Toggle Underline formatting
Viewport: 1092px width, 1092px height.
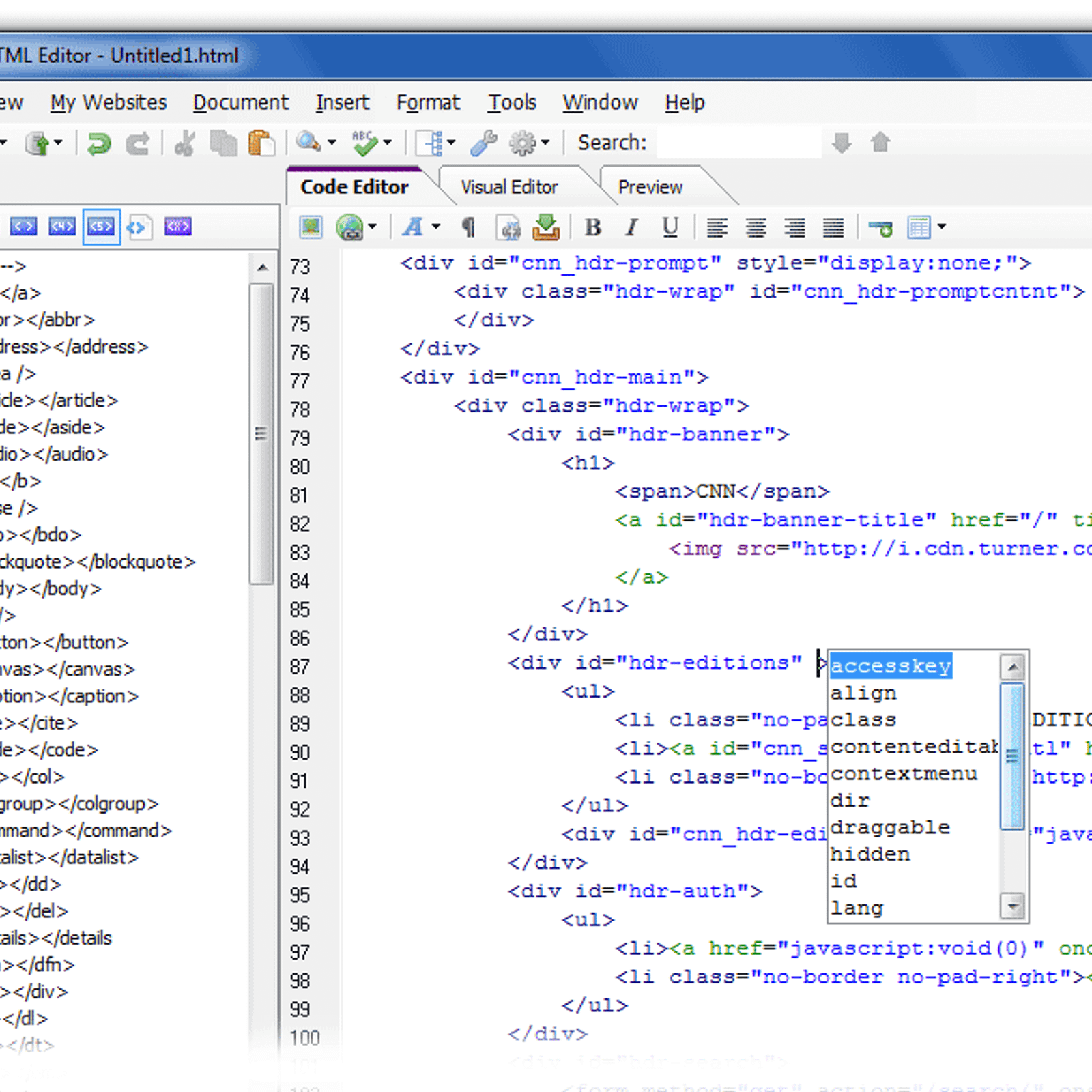tap(670, 227)
